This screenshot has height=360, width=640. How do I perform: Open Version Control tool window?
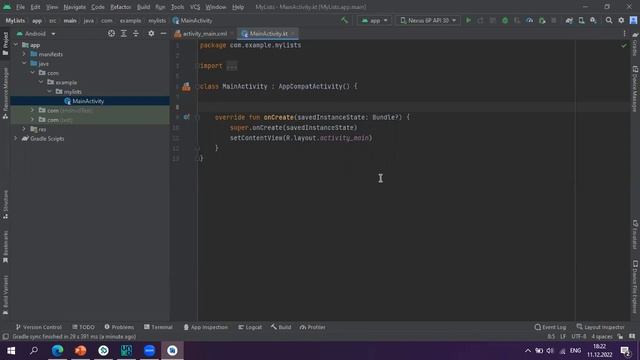(x=38, y=327)
